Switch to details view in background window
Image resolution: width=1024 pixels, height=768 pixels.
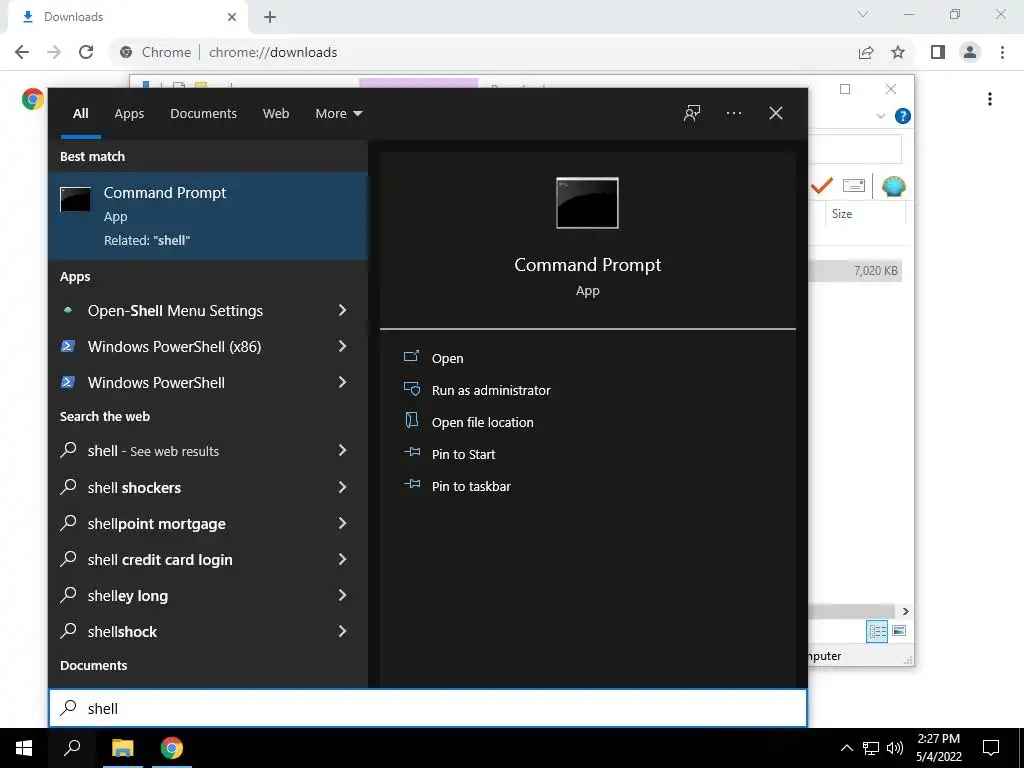click(877, 631)
